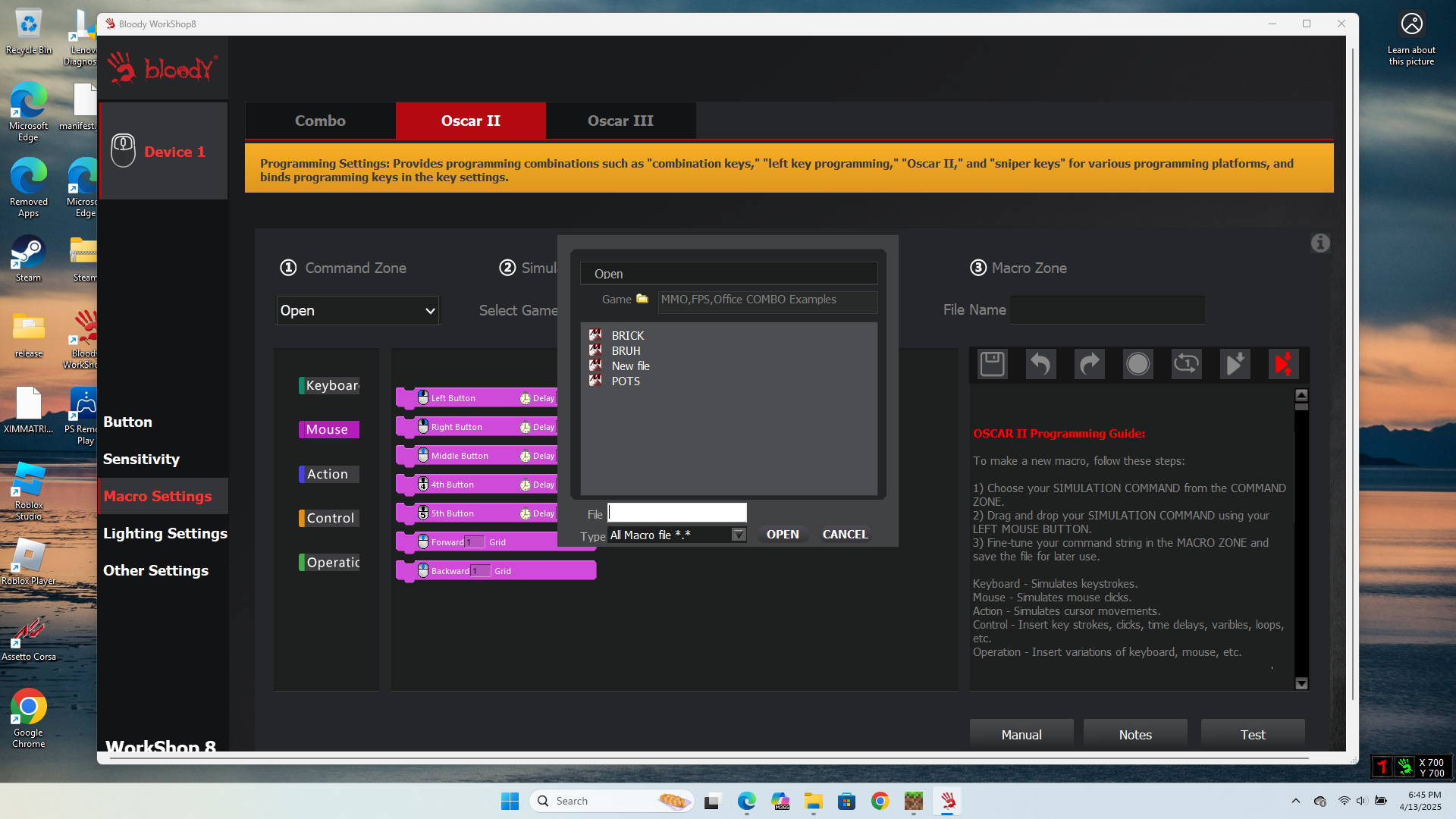Select the Action command category
The width and height of the screenshot is (1456, 819).
coord(328,474)
